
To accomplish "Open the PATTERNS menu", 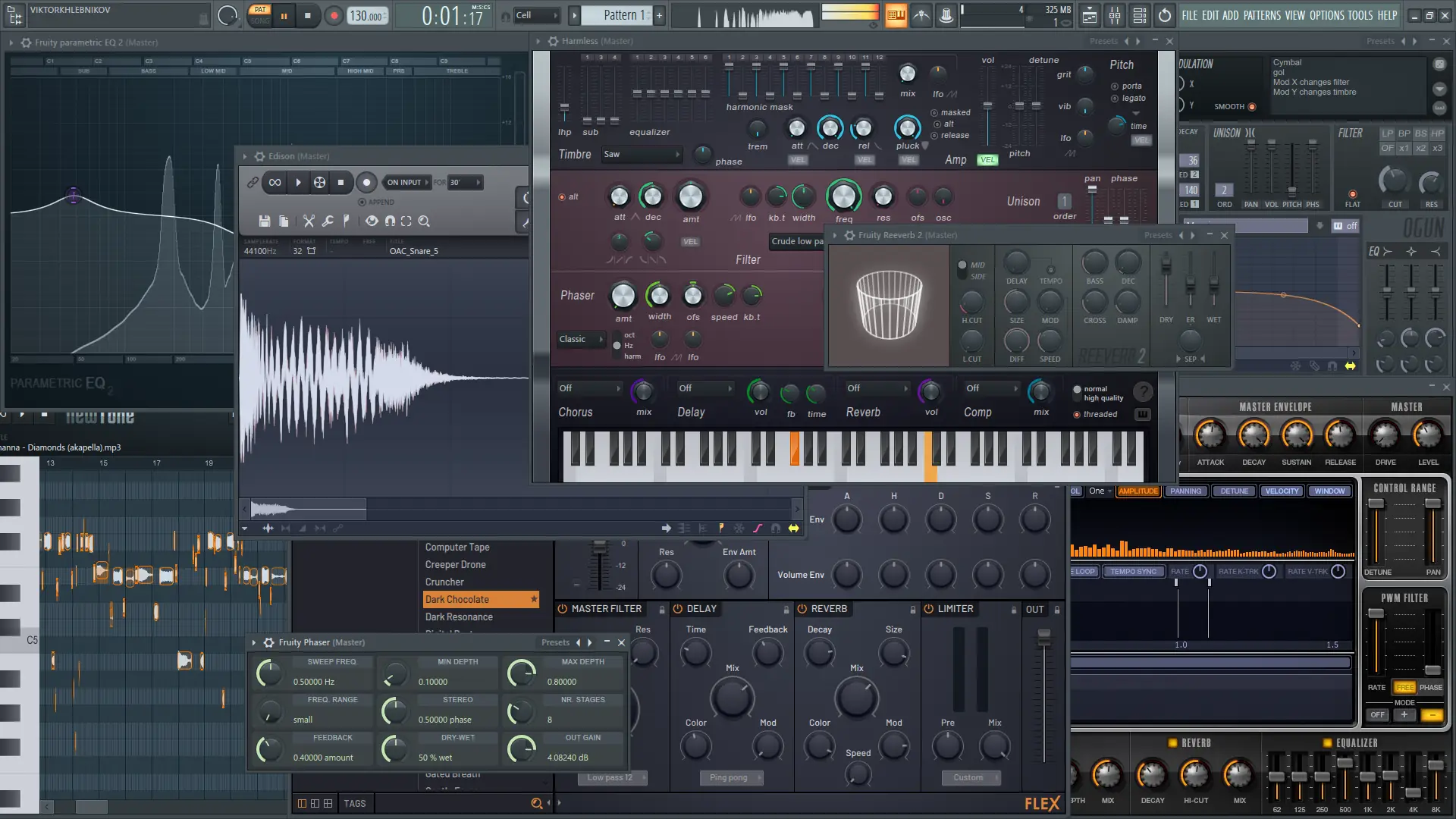I will 1262,15.
